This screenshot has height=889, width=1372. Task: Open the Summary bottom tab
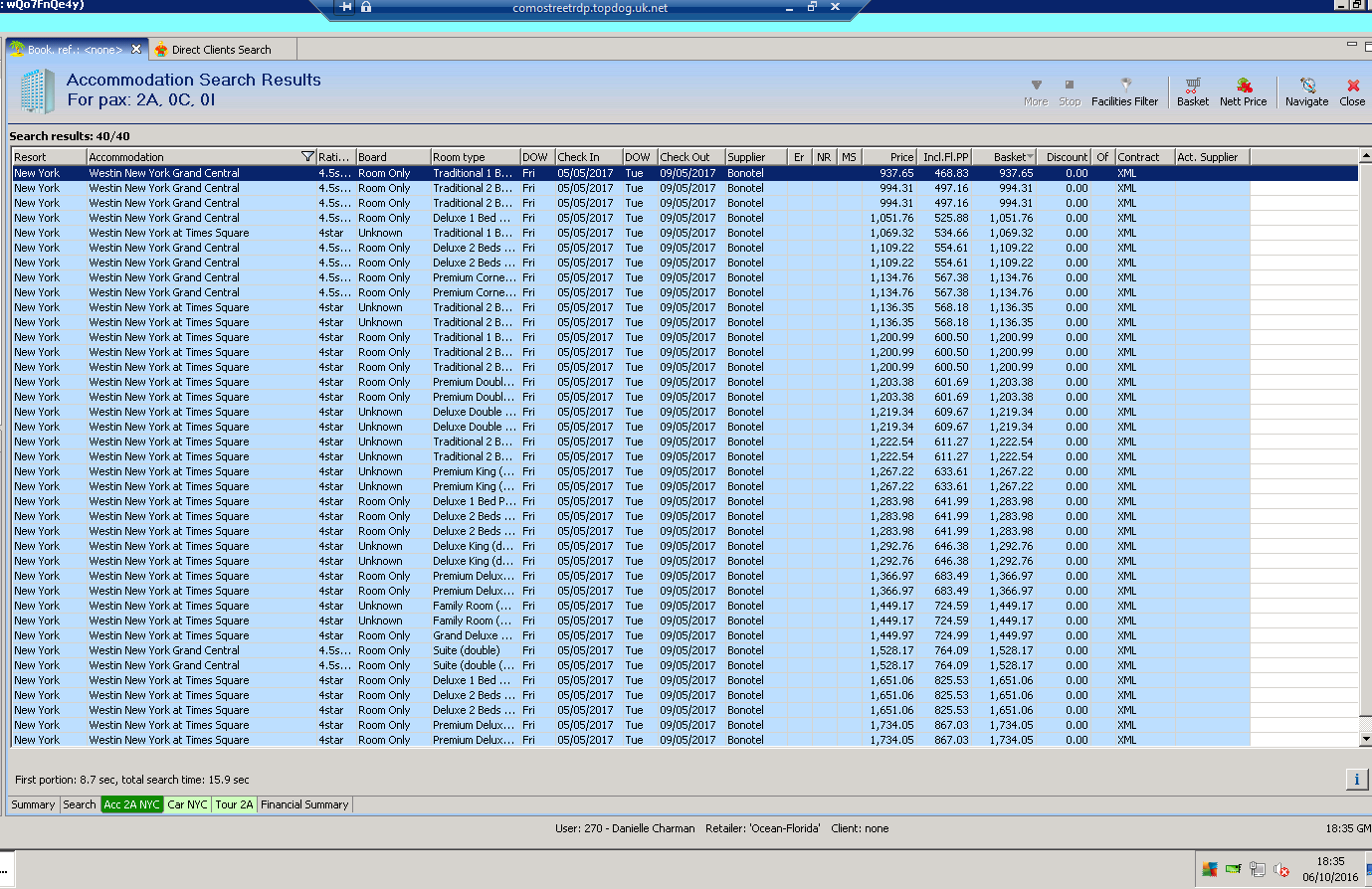(x=33, y=804)
